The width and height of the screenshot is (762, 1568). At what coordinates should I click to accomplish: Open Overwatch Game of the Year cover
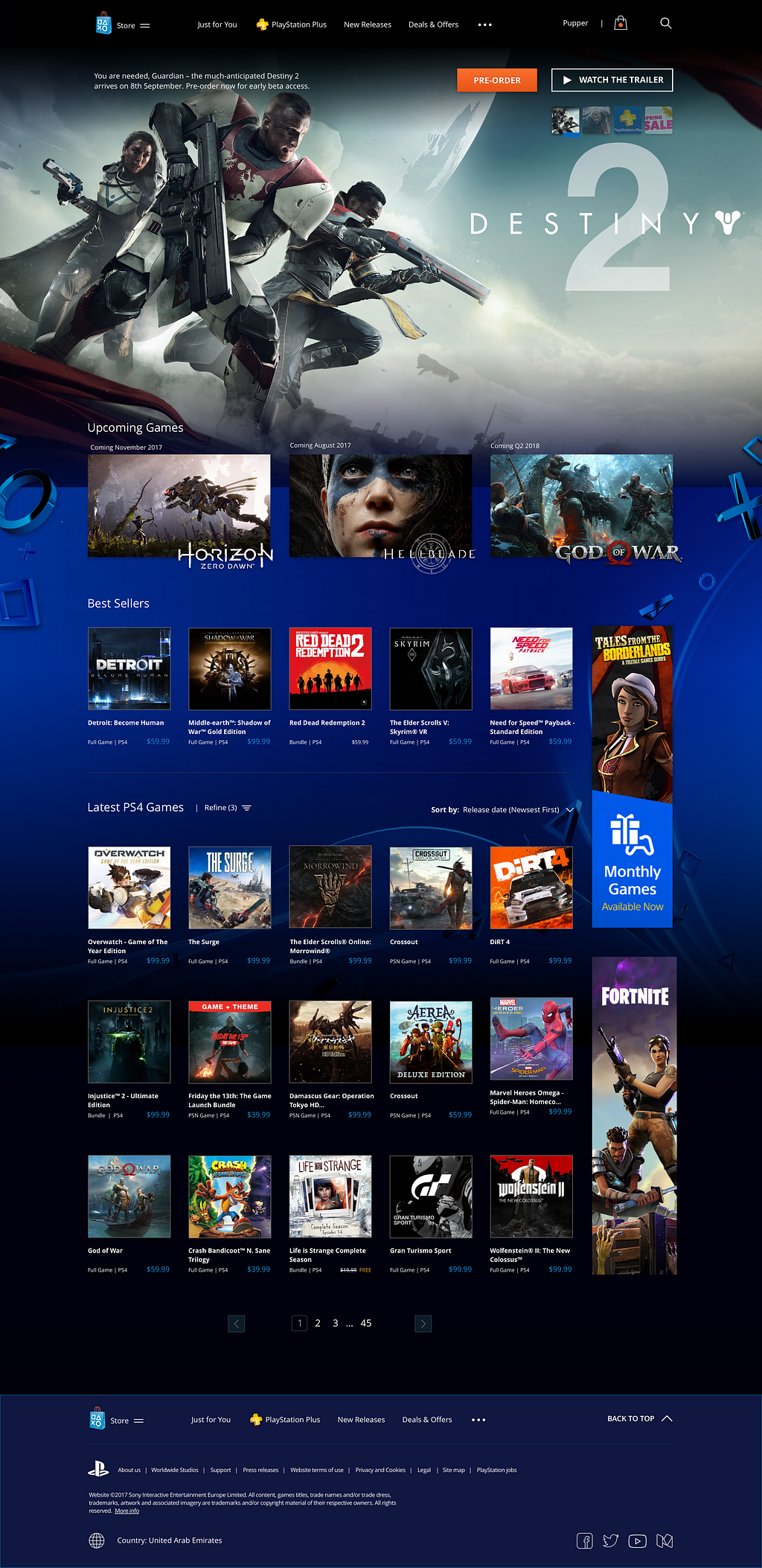(x=129, y=887)
